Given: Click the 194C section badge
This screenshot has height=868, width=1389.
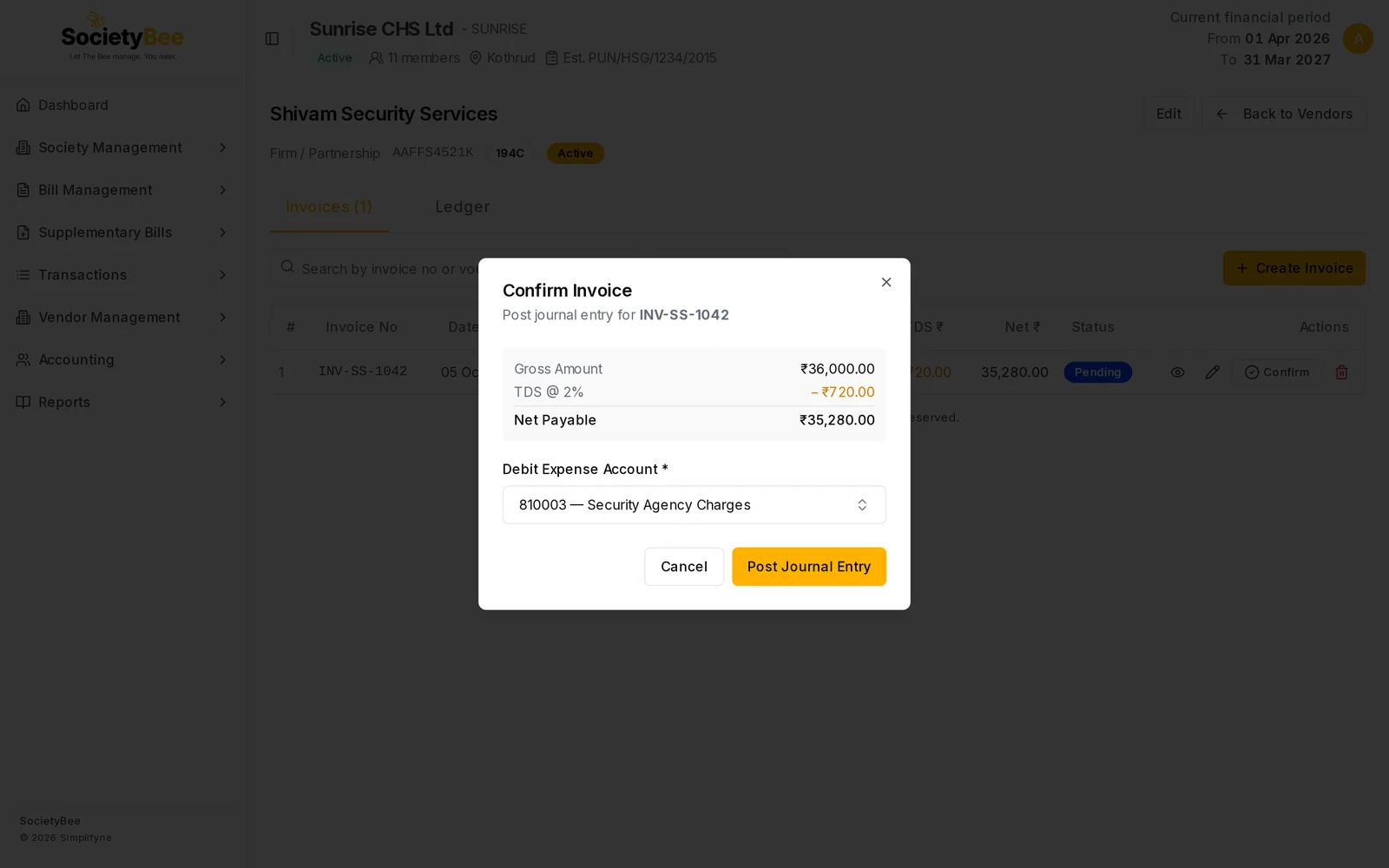Looking at the screenshot, I should coord(510,154).
